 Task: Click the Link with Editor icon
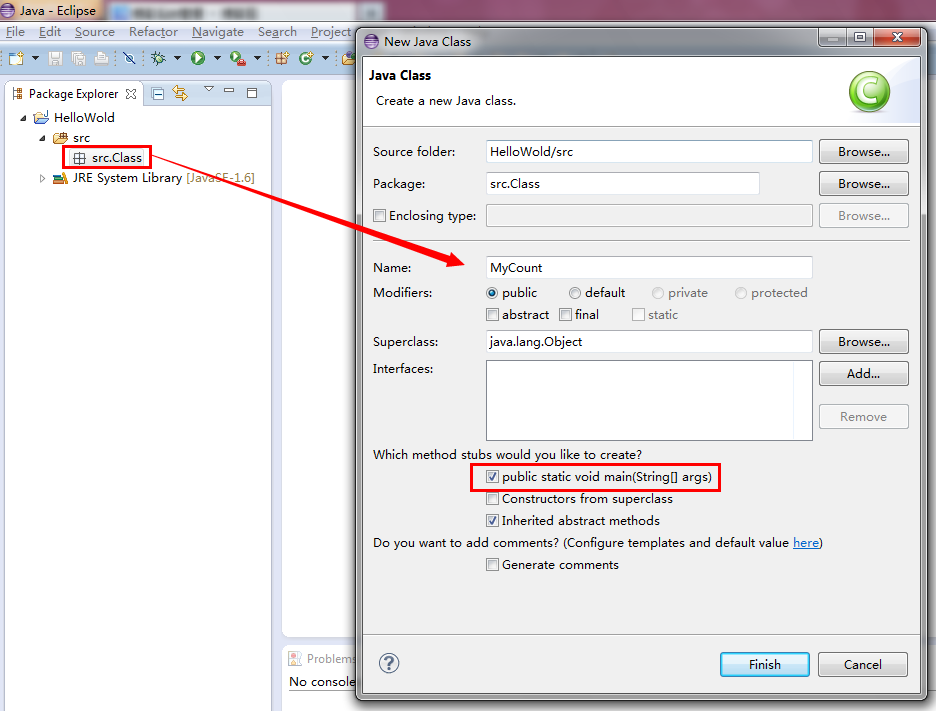180,93
